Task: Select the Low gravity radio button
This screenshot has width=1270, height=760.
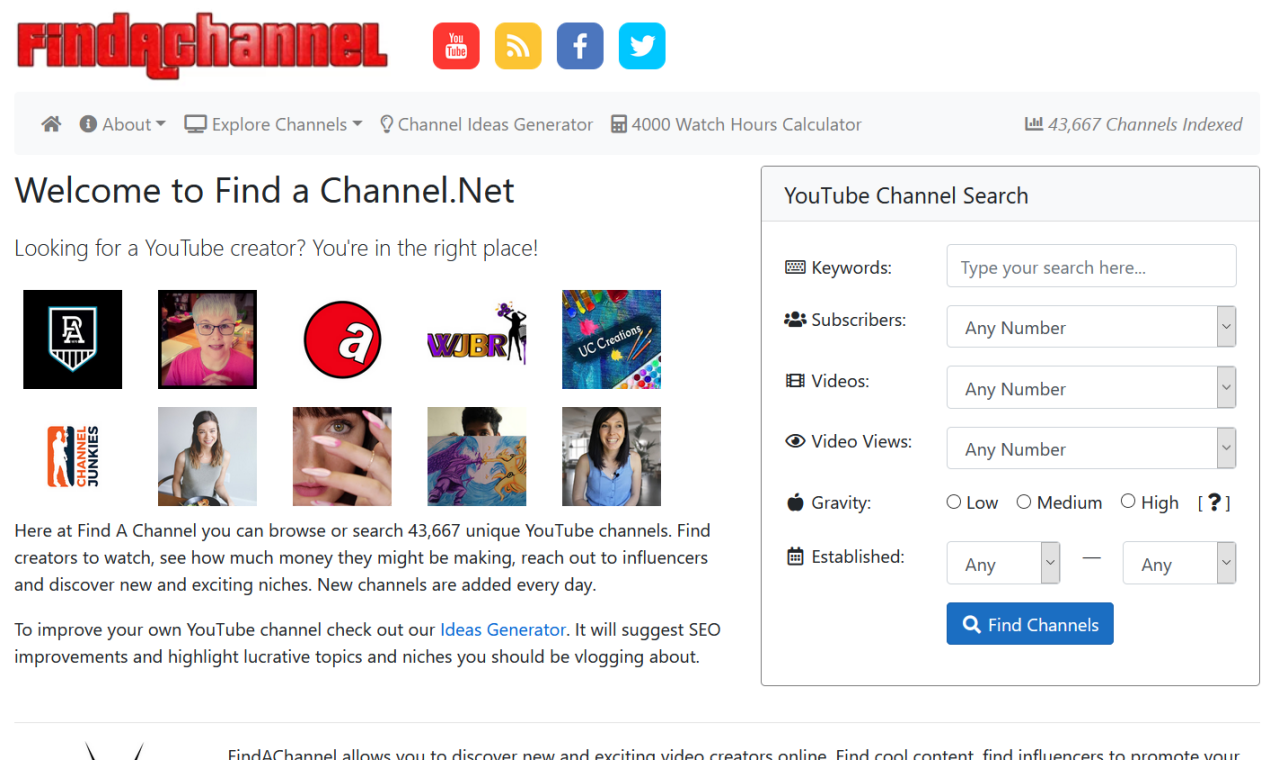Action: [953, 501]
